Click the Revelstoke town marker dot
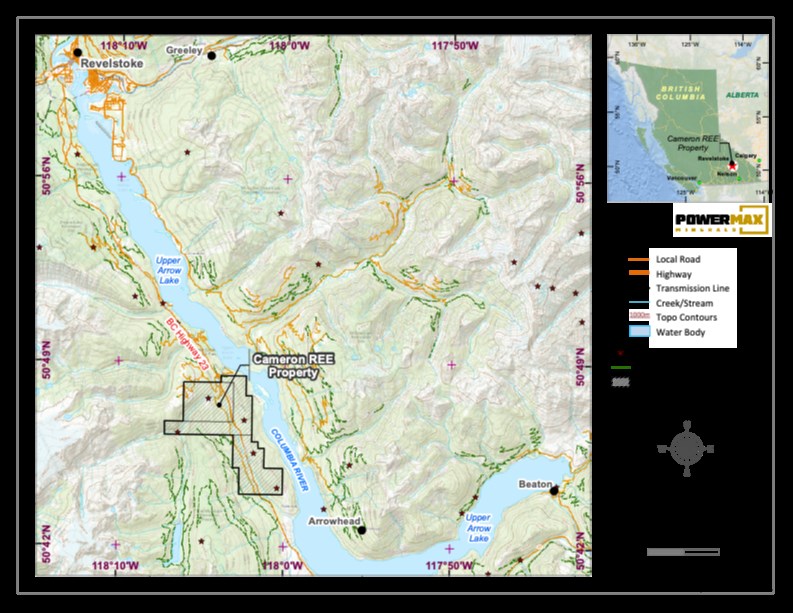Viewport: 793px width, 613px height. [x=77, y=52]
